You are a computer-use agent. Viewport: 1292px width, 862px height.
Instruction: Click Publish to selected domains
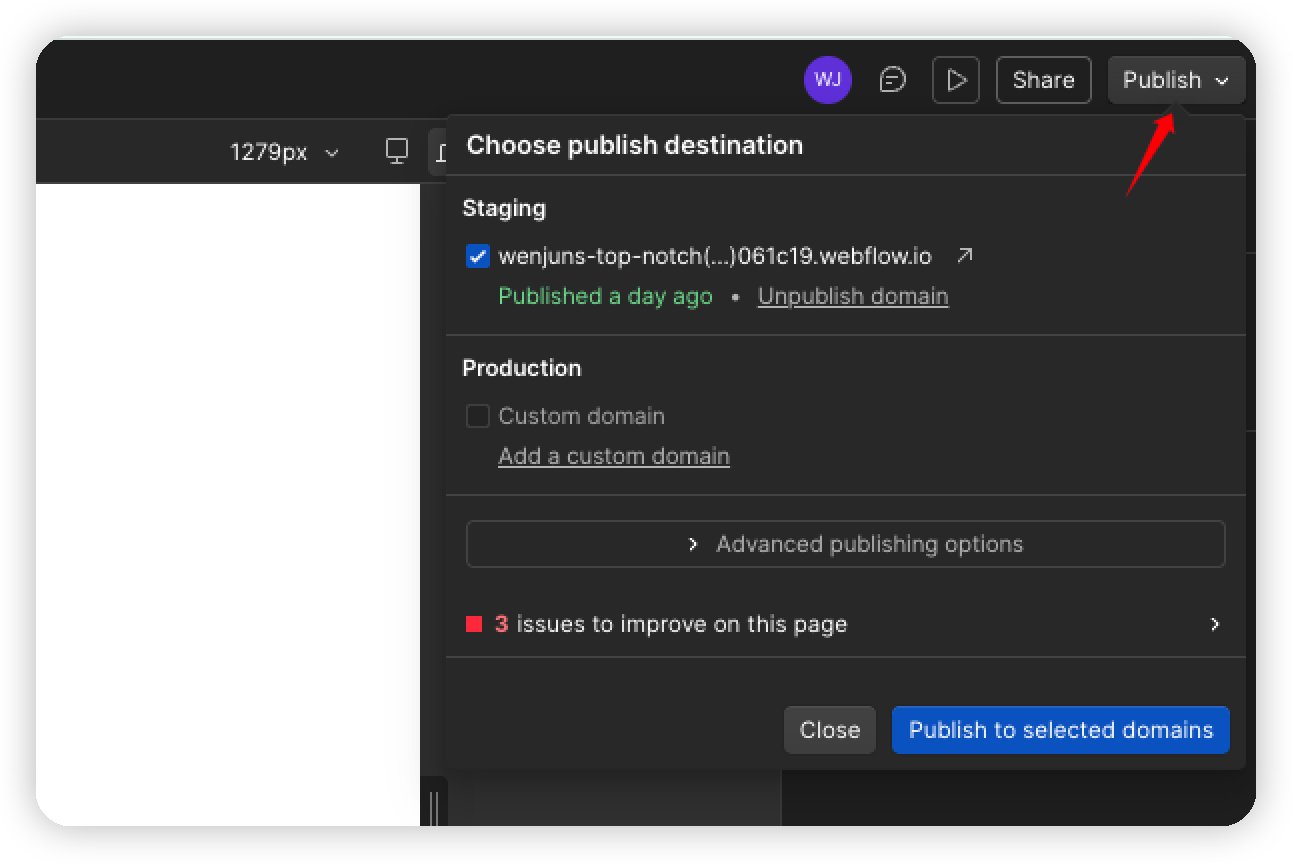point(1061,730)
